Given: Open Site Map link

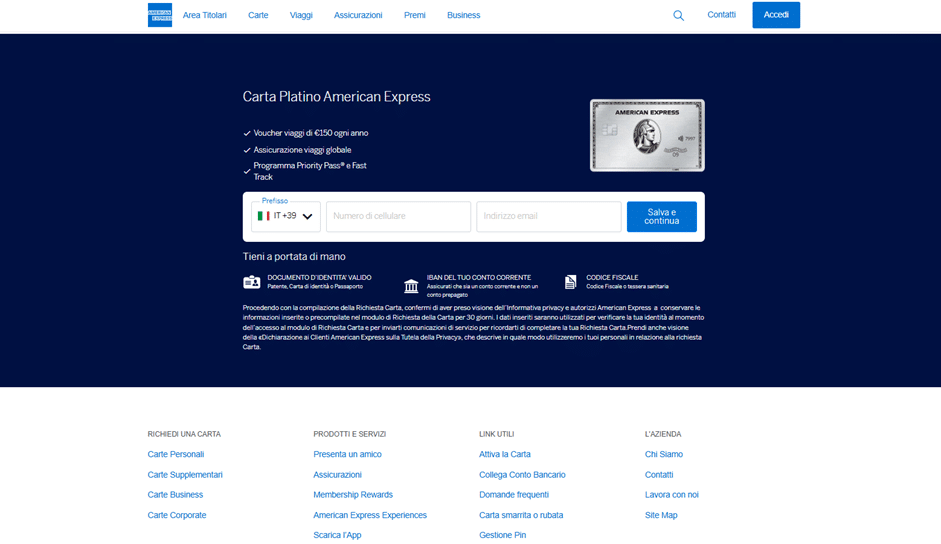Looking at the screenshot, I should (661, 515).
